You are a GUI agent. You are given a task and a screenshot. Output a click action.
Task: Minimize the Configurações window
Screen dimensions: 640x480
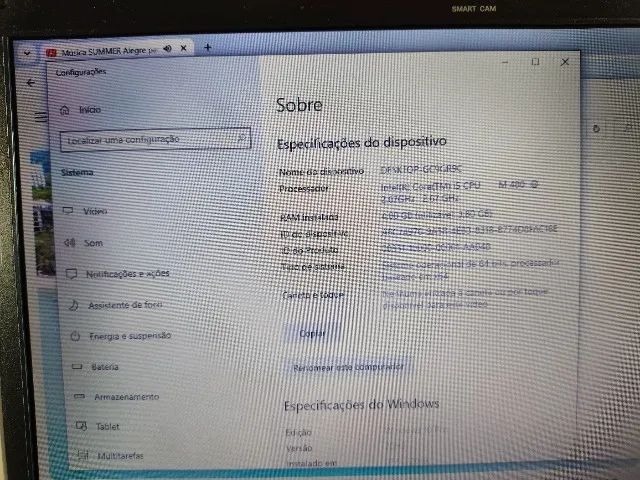click(x=505, y=62)
